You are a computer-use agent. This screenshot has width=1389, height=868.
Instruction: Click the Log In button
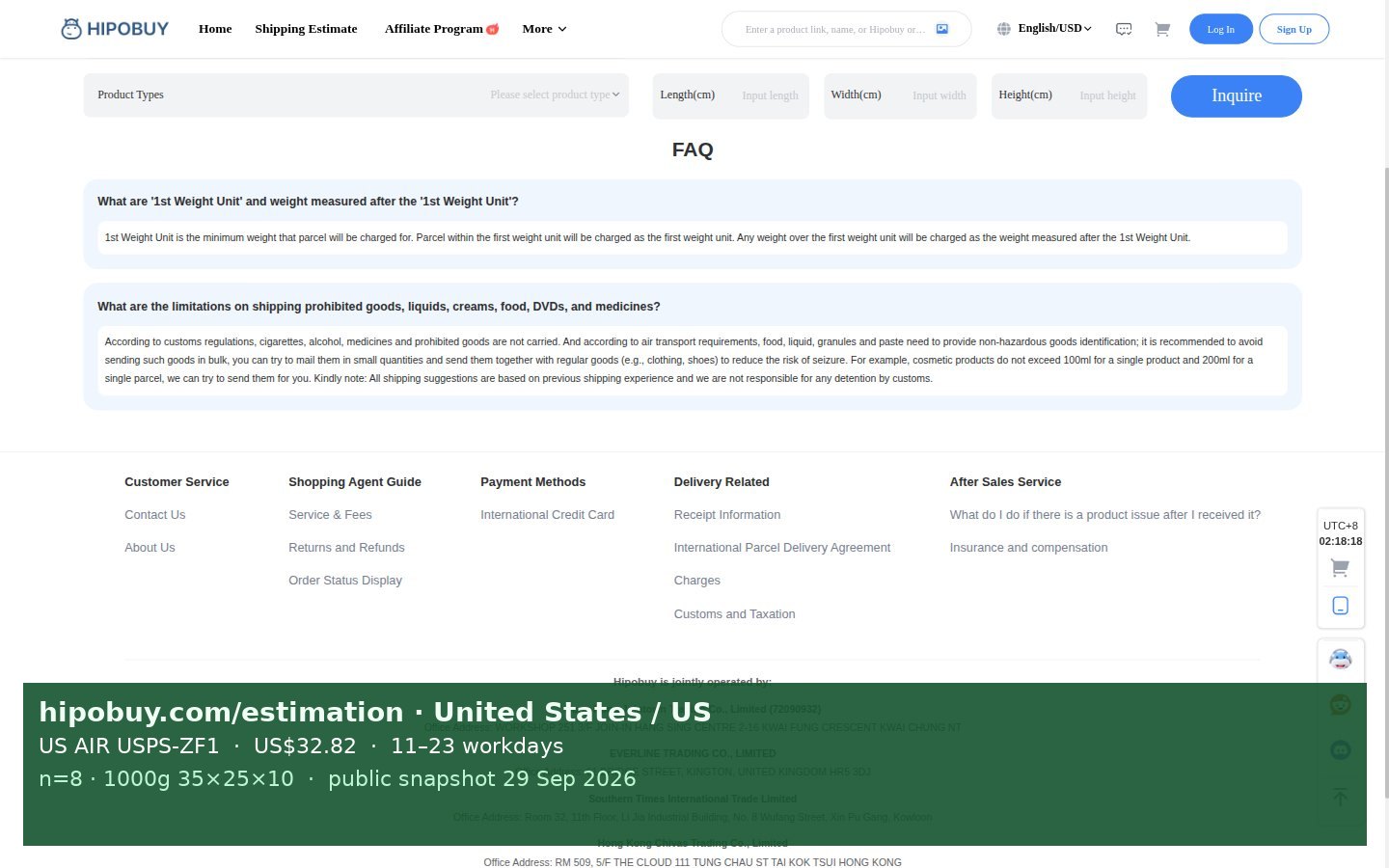click(1220, 29)
